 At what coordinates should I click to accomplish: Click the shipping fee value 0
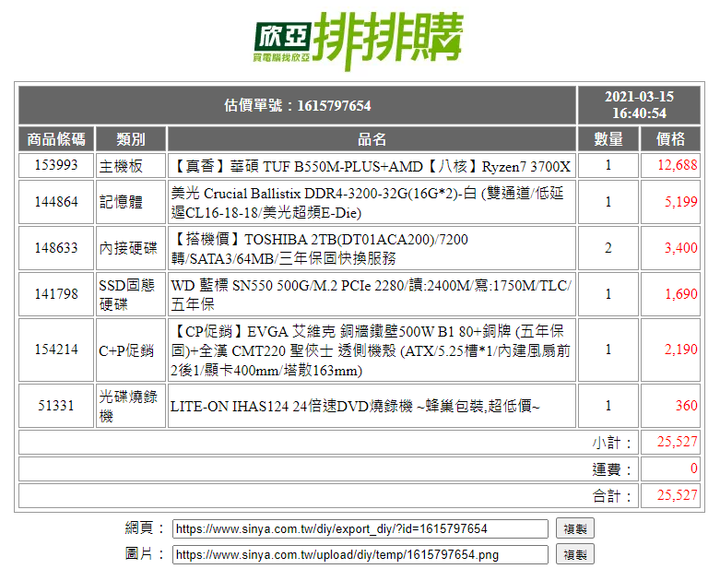(694, 468)
